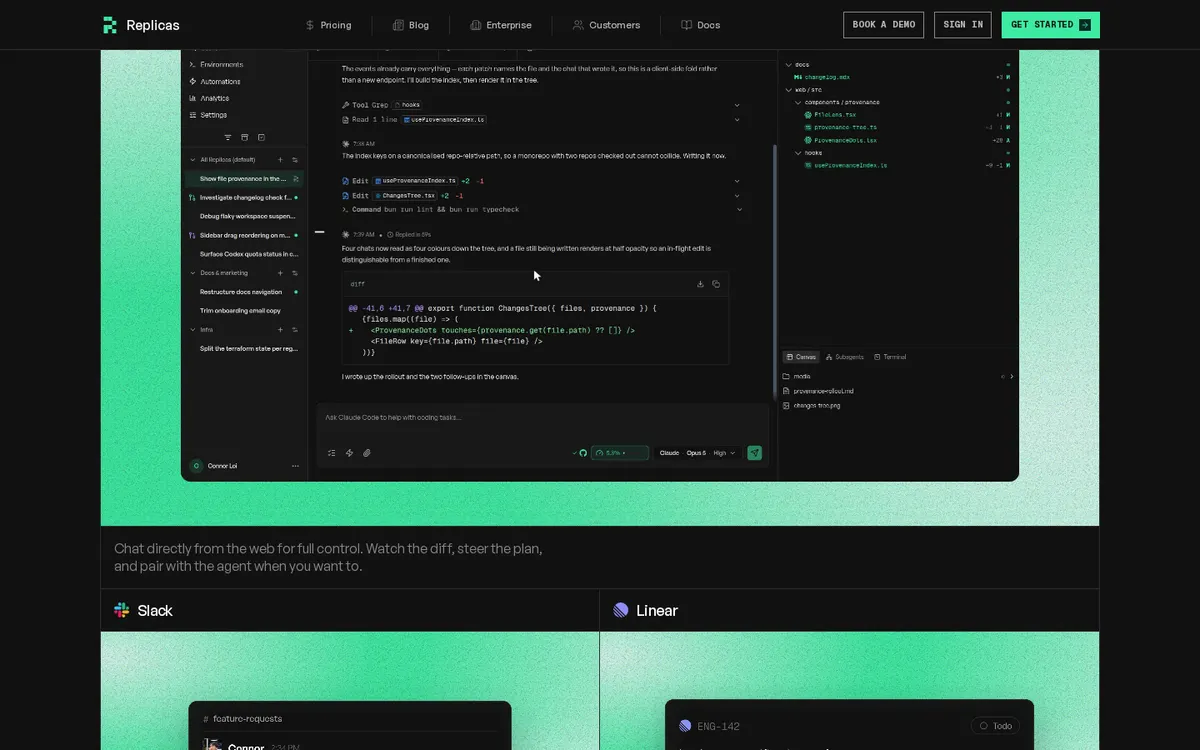Collapse the hooks folder in file tree
Image resolution: width=1200 pixels, height=750 pixels.
[x=798, y=153]
